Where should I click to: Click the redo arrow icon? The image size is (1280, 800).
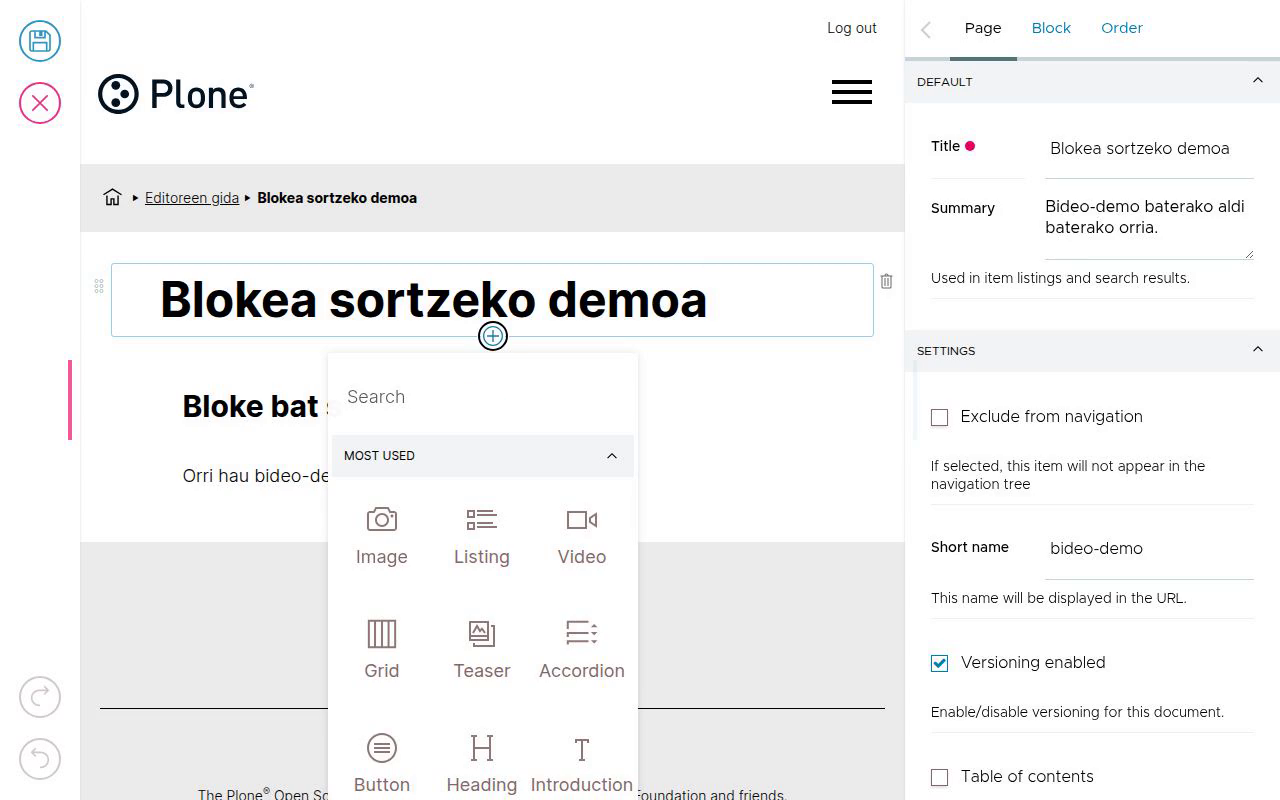40,697
